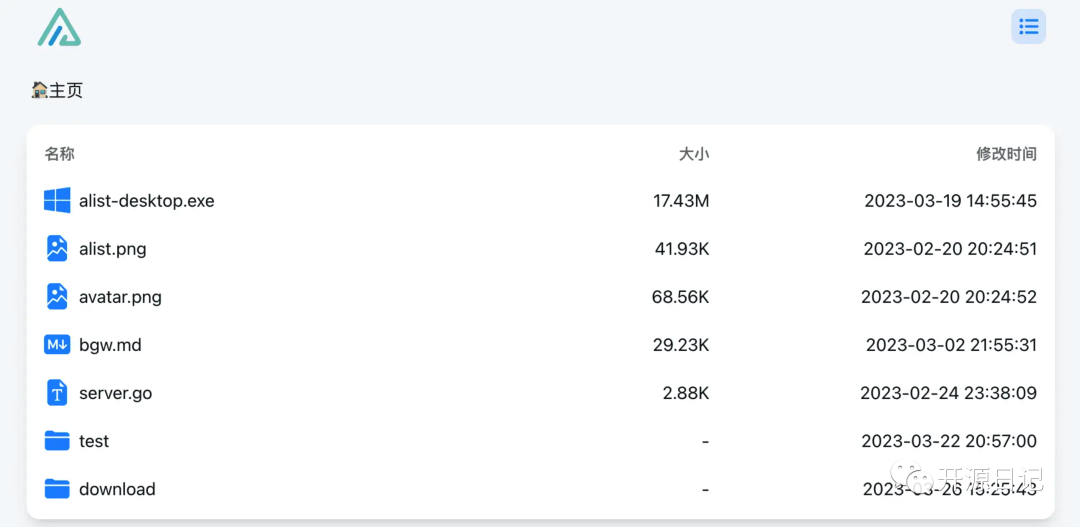Click the AList logo icon
The width and height of the screenshot is (1080, 527).
(x=59, y=28)
